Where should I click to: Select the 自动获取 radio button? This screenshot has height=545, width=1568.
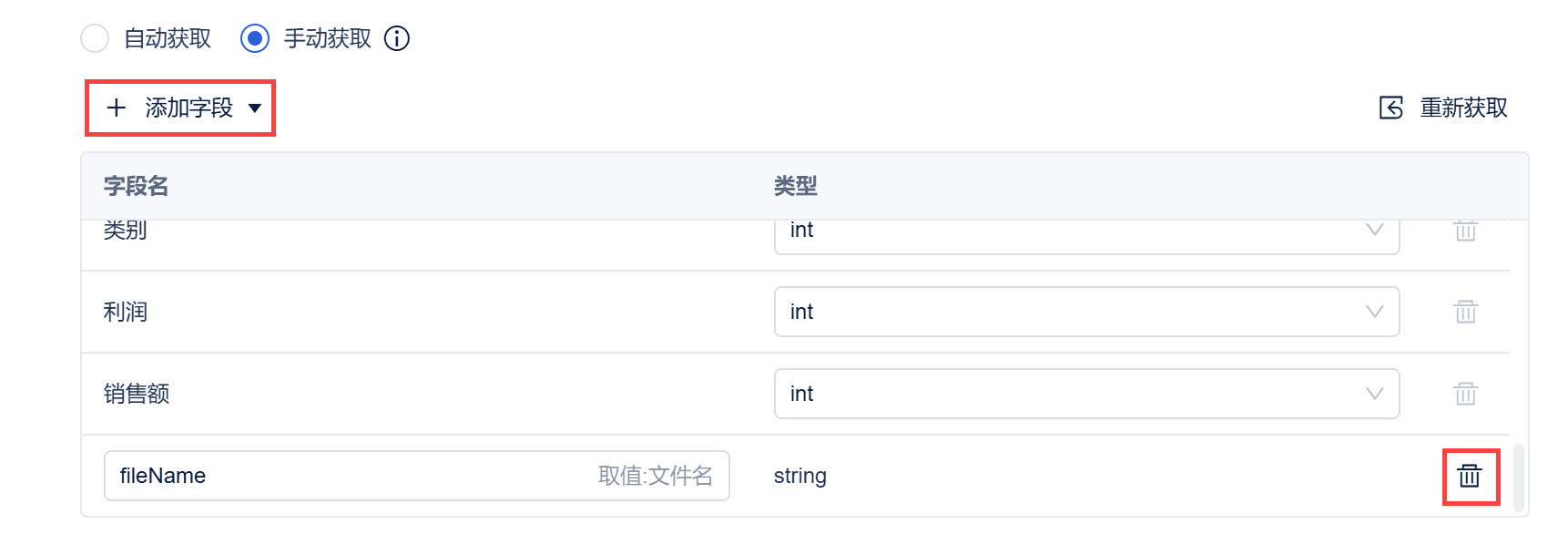click(95, 38)
